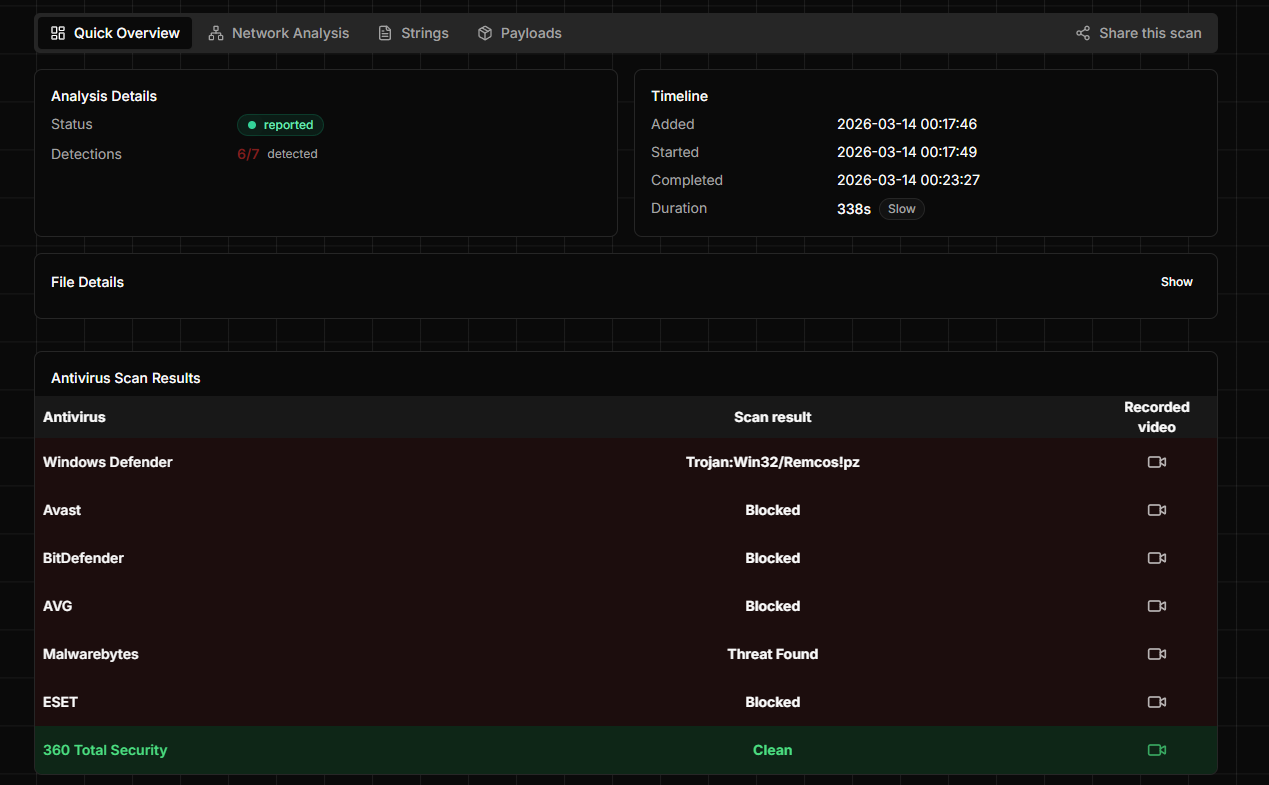Open Avast recorded video icon
Image resolution: width=1269 pixels, height=785 pixels.
click(x=1156, y=510)
